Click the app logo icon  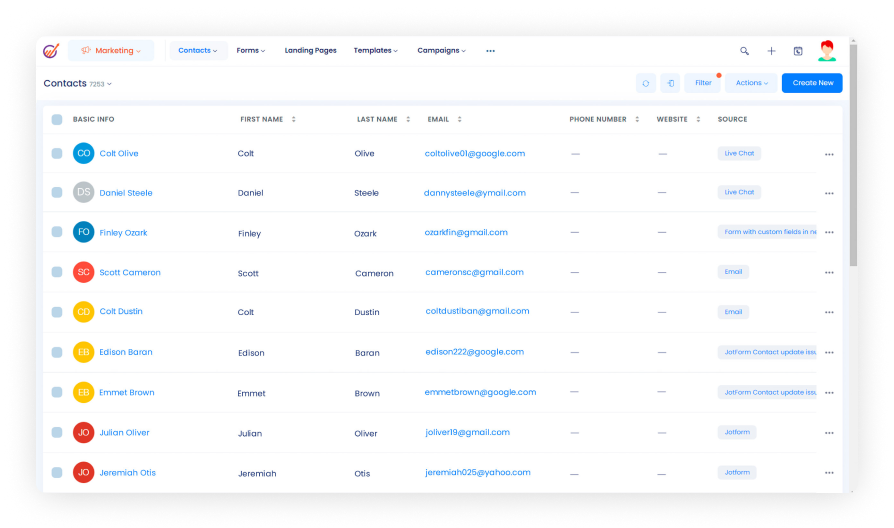pyautogui.click(x=52, y=51)
